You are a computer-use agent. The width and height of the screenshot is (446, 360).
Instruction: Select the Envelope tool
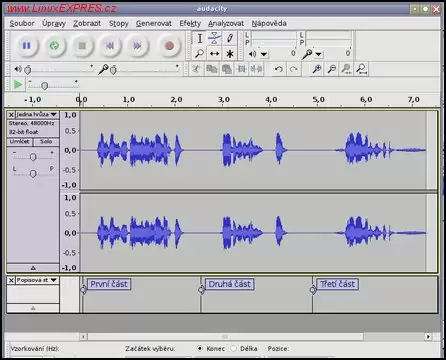click(214, 38)
